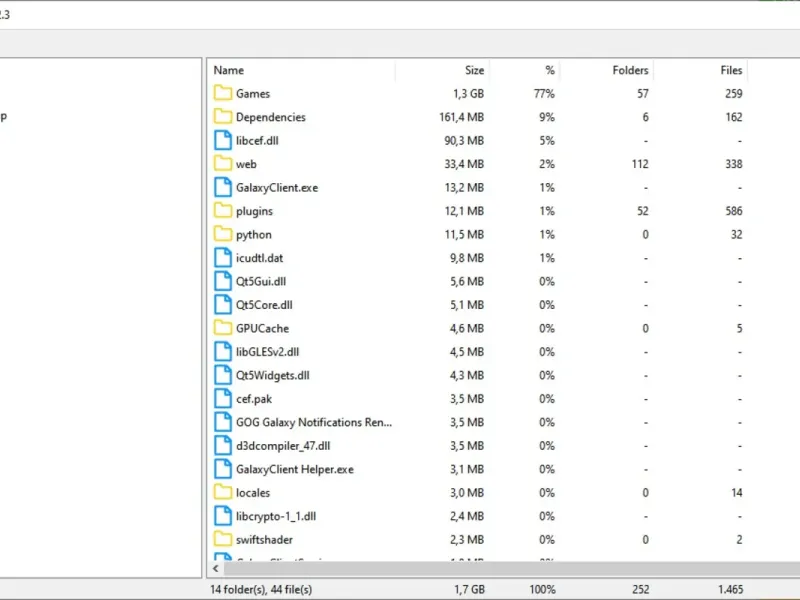Select the GOG Galaxy Notifications Ren... name
Screen dimensions: 800x600
tap(314, 422)
